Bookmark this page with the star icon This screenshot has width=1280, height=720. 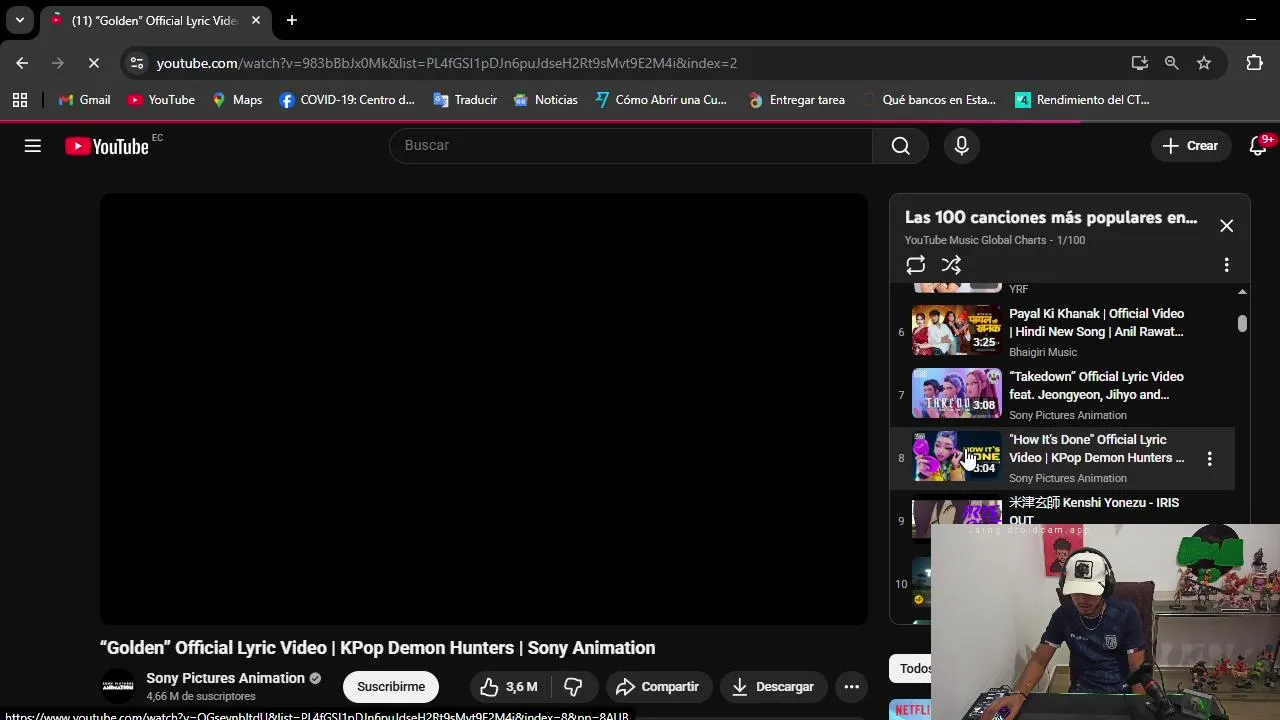click(x=1204, y=63)
